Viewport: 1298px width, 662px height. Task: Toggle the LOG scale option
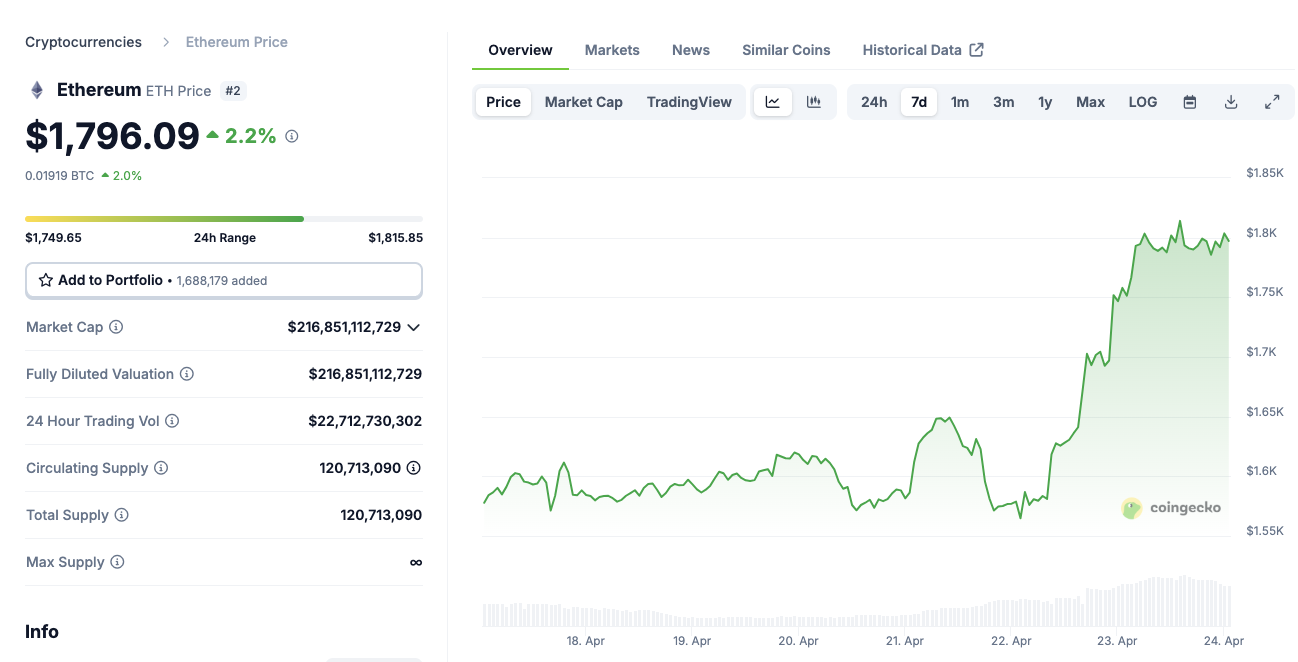pos(1142,102)
